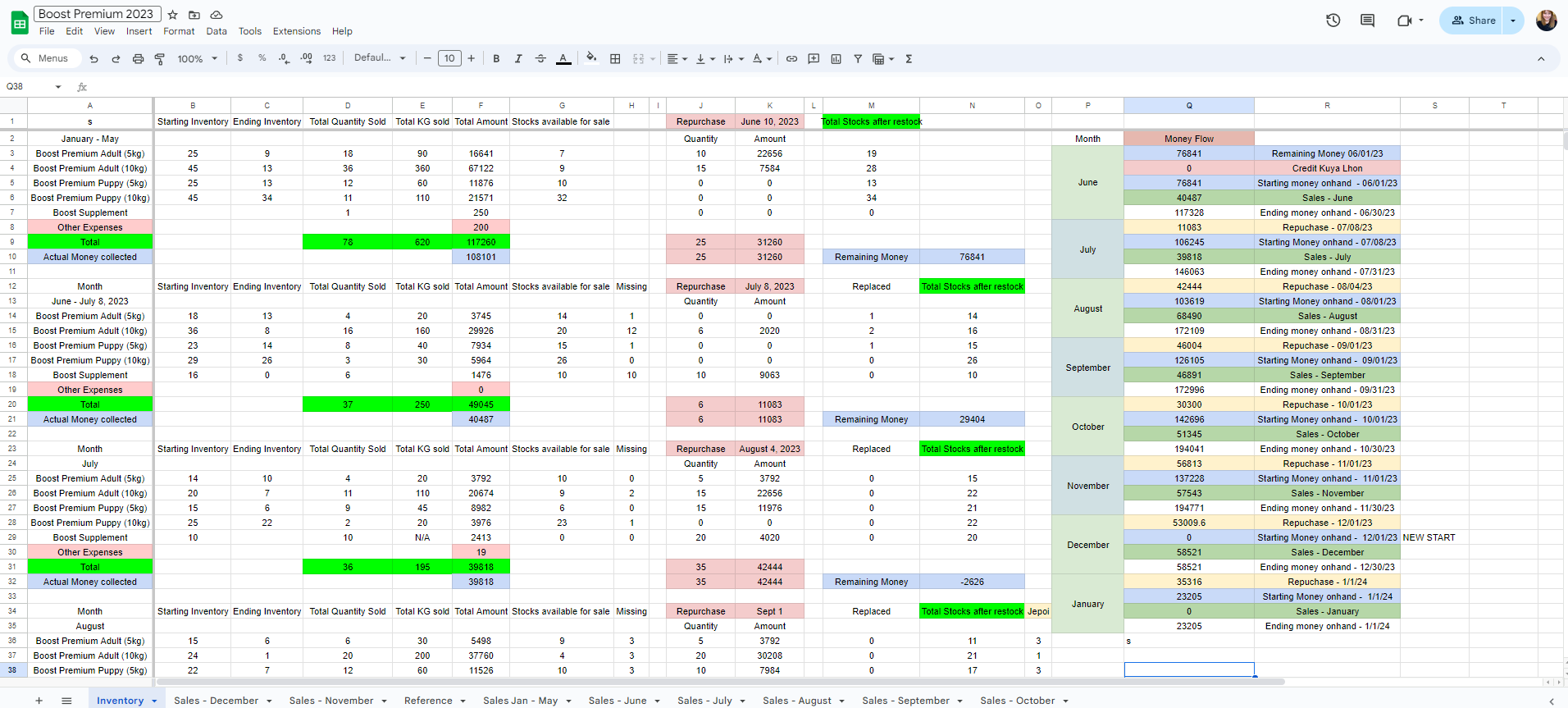Click the Help menu
The height and width of the screenshot is (708, 1568).
click(x=342, y=31)
